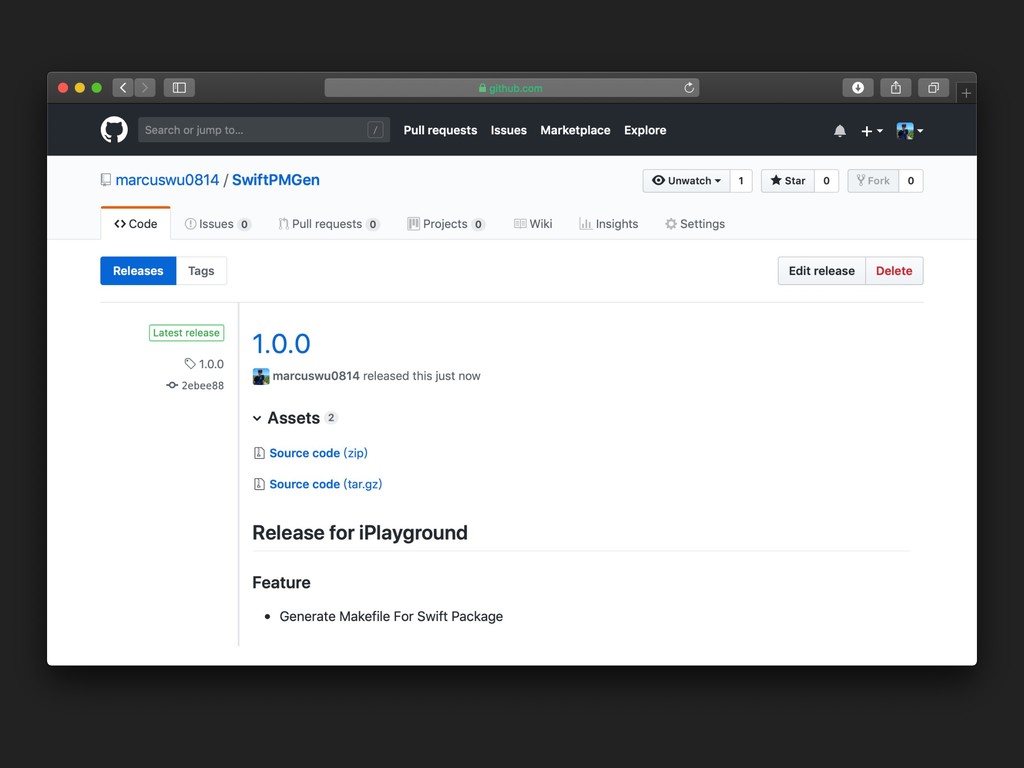
Task: Download Source code (tar.gz)
Action: (x=326, y=484)
